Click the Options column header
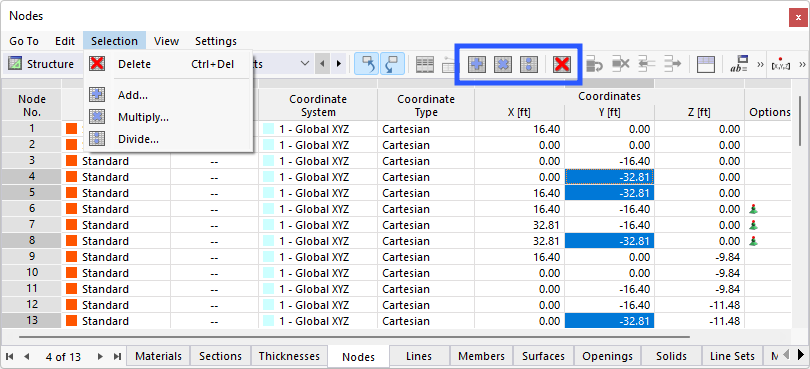This screenshot has height=369, width=810. tap(769, 112)
